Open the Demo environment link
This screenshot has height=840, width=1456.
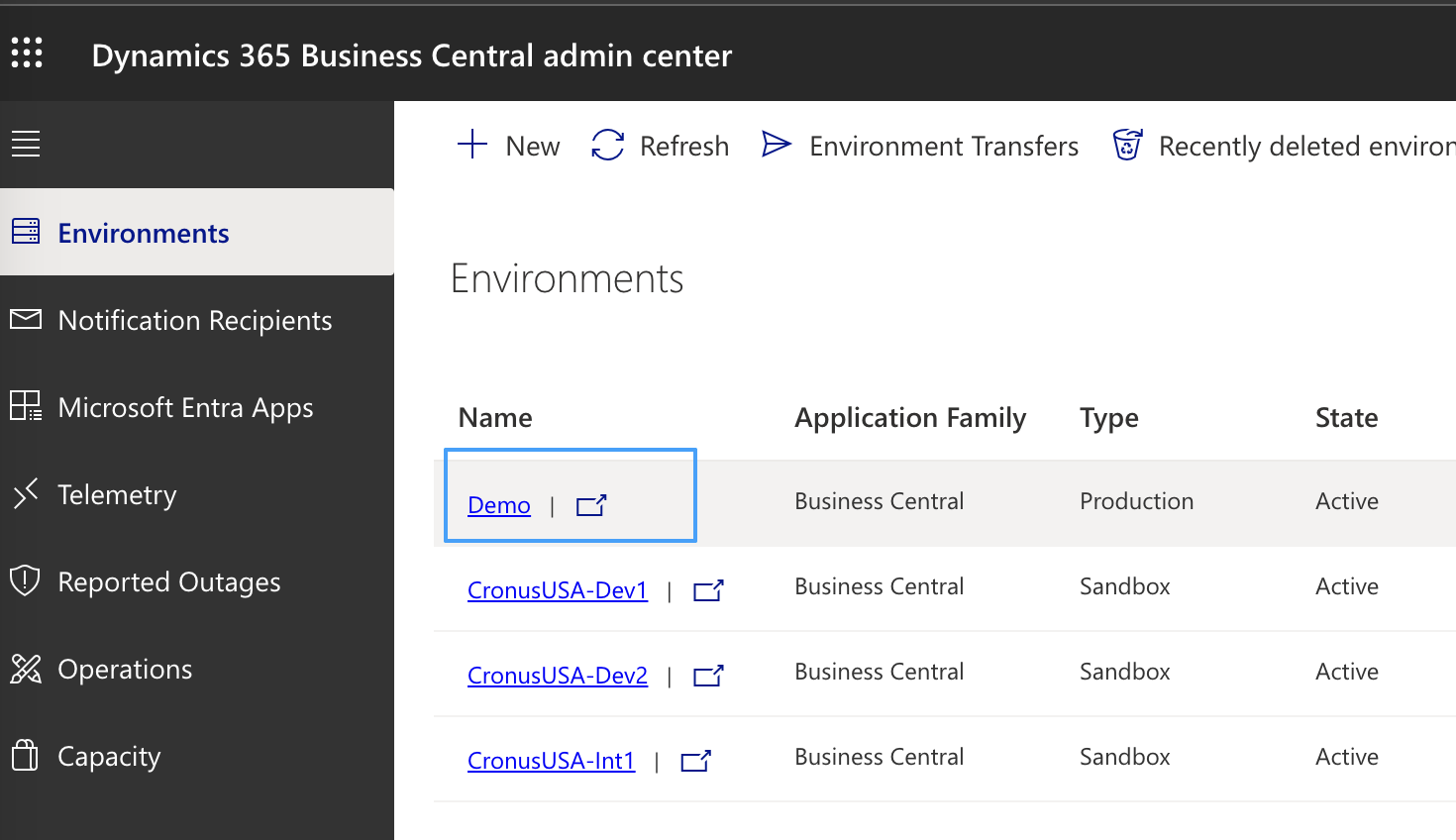pos(498,505)
